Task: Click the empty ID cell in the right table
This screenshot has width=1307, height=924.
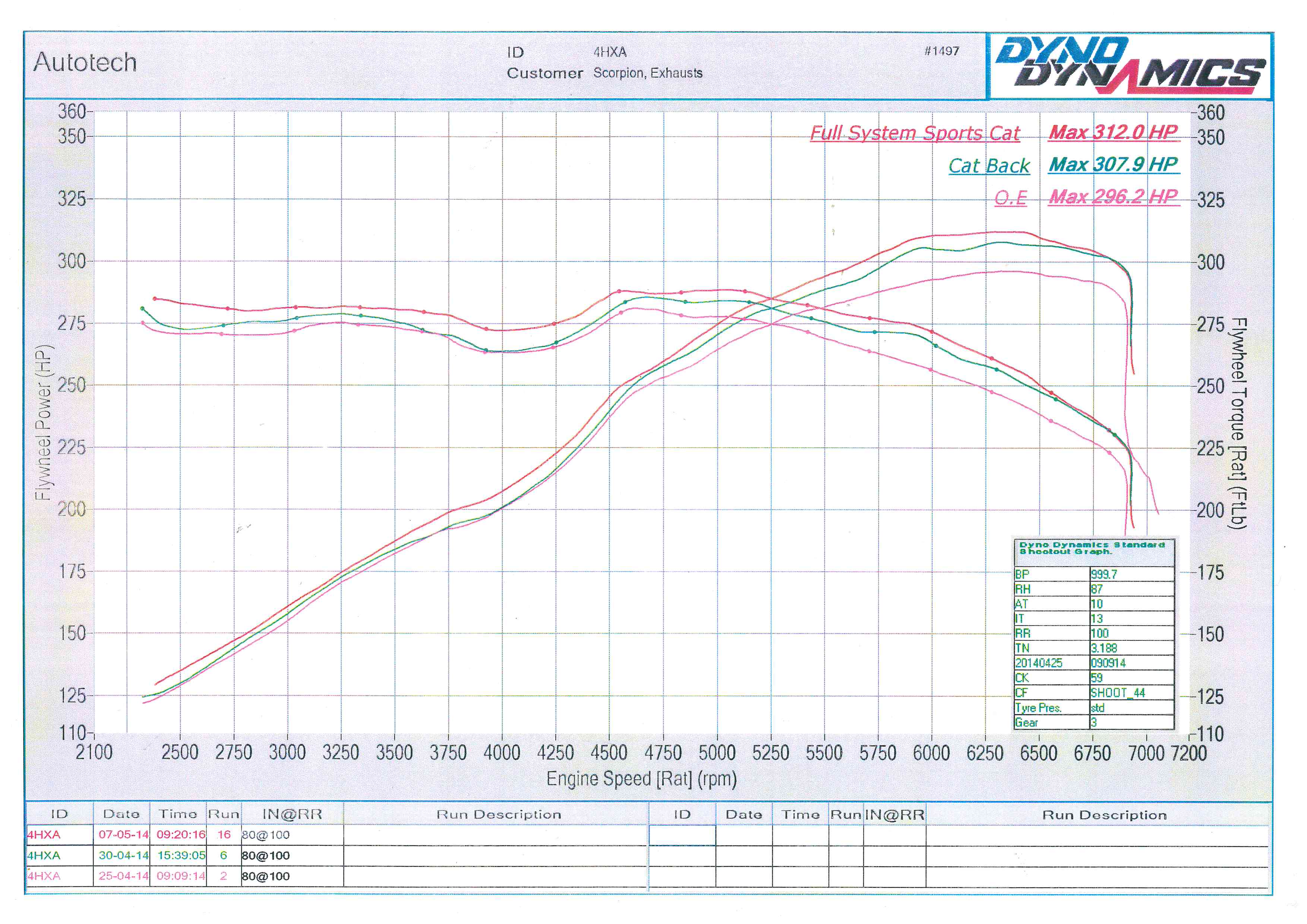Action: 682,835
